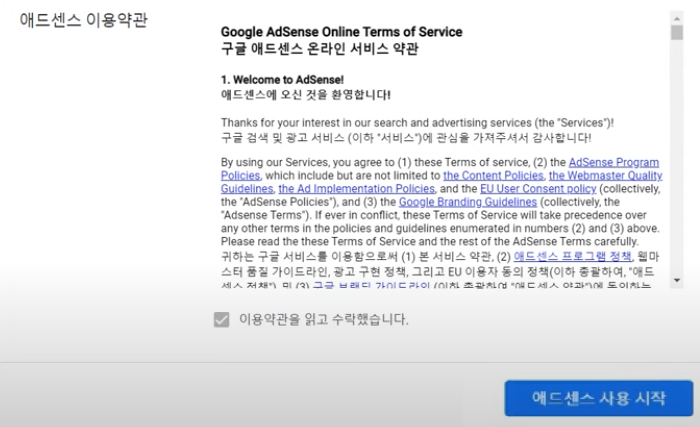Click the Google AdSense Online Terms of Service title
The image size is (700, 427).
point(342,32)
